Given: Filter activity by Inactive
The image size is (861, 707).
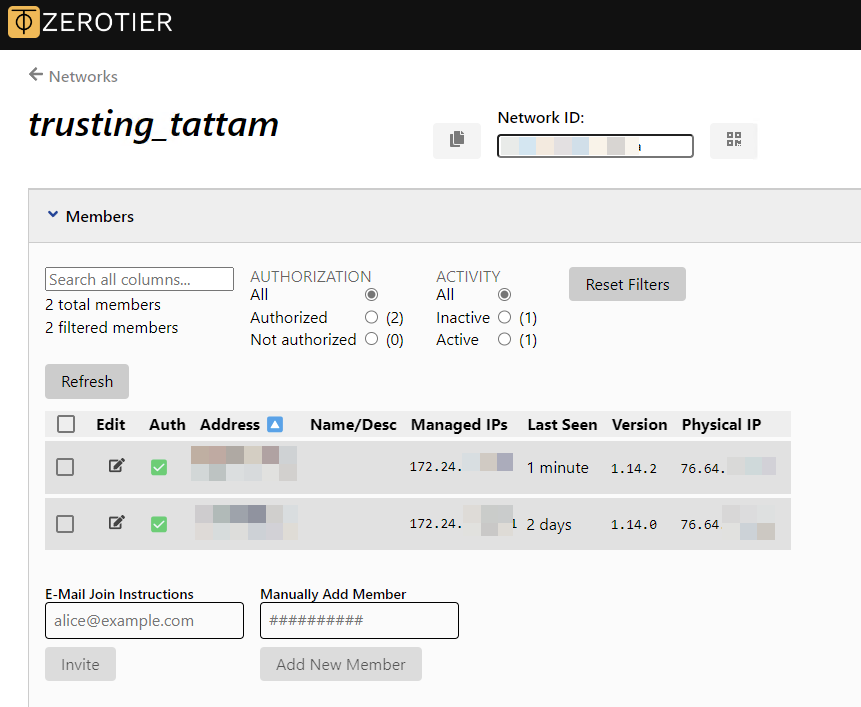Looking at the screenshot, I should click(504, 317).
